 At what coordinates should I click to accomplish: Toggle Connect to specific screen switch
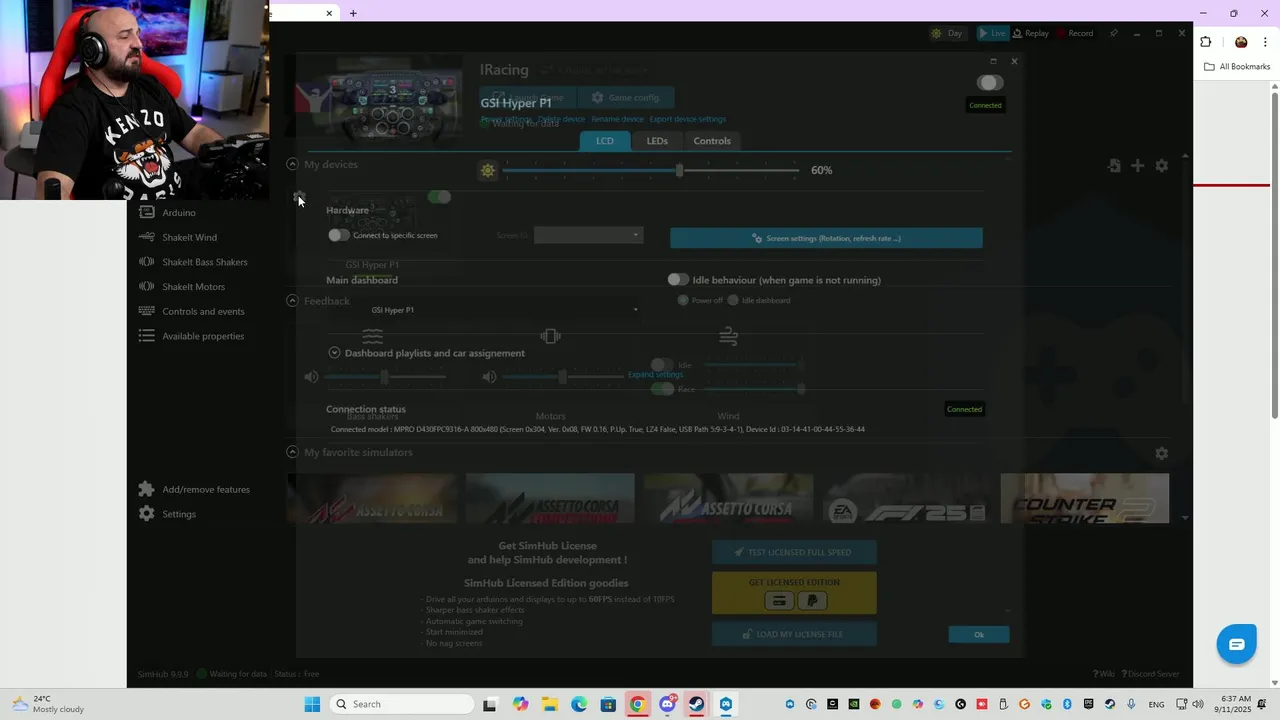click(x=339, y=235)
